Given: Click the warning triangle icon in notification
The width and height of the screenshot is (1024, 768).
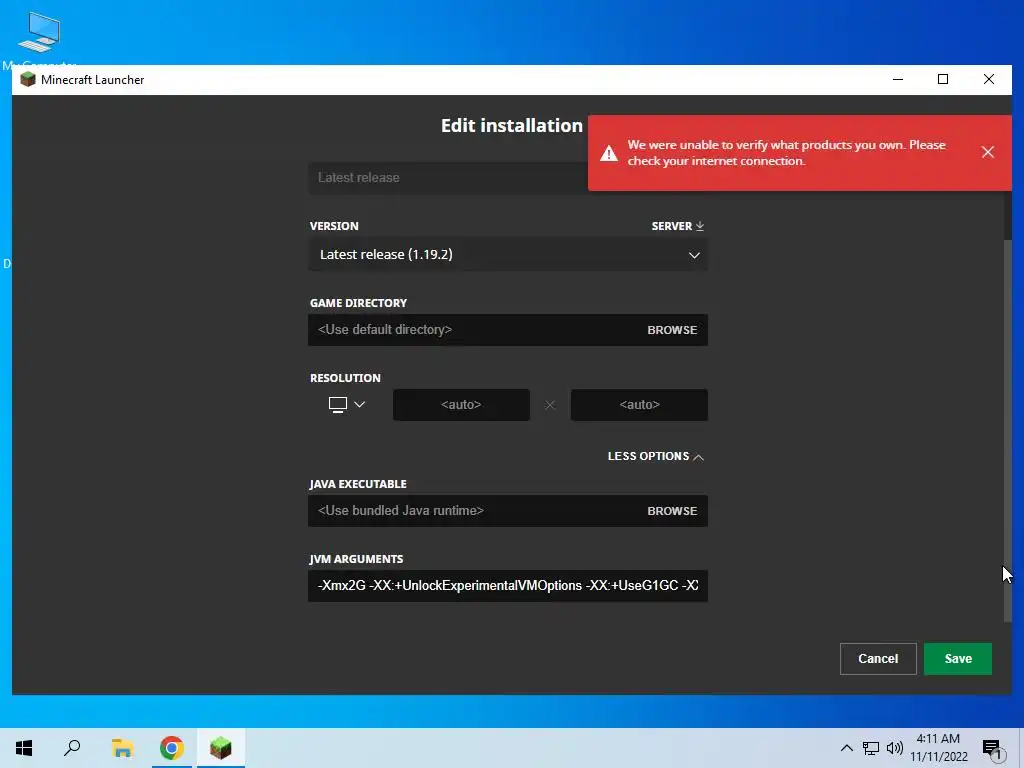Looking at the screenshot, I should [609, 153].
